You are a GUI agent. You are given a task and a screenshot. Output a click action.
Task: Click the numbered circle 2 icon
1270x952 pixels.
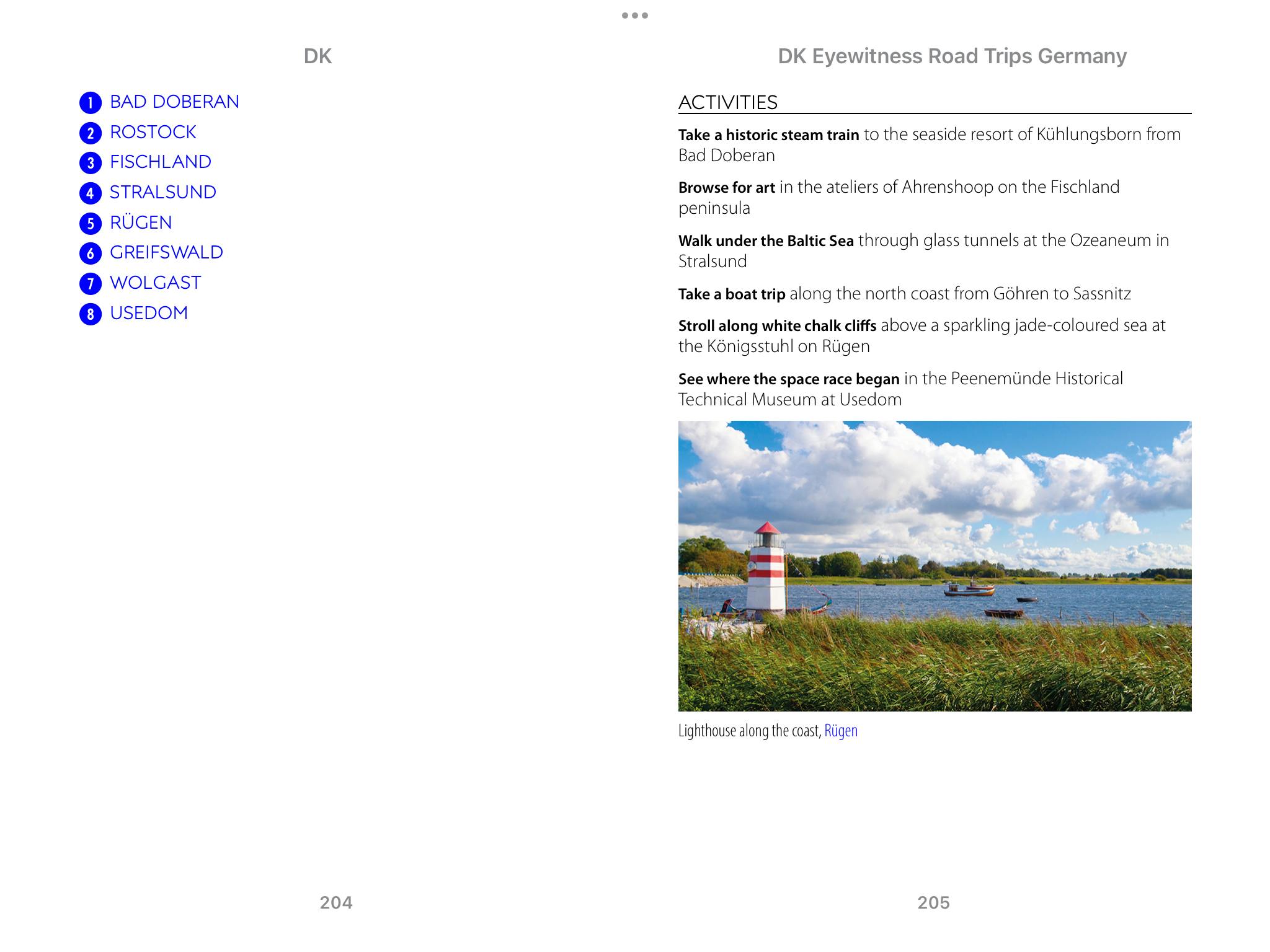pyautogui.click(x=91, y=133)
